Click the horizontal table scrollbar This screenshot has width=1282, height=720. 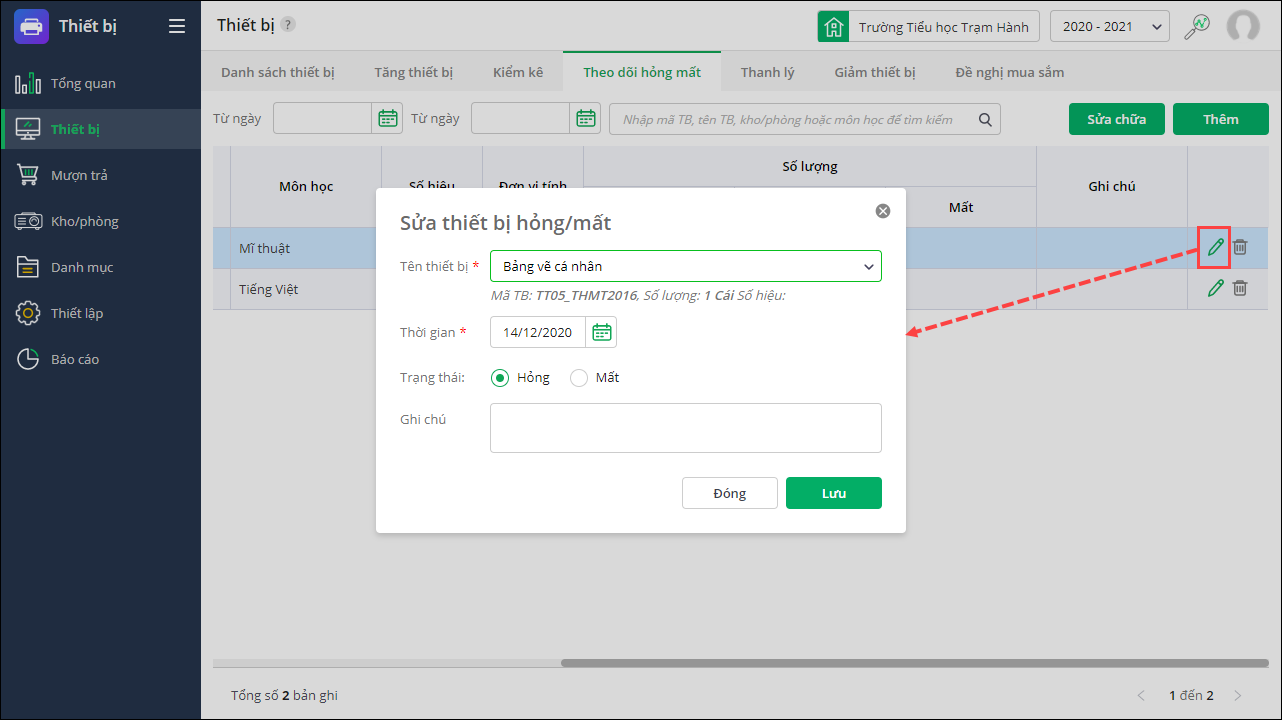[915, 663]
